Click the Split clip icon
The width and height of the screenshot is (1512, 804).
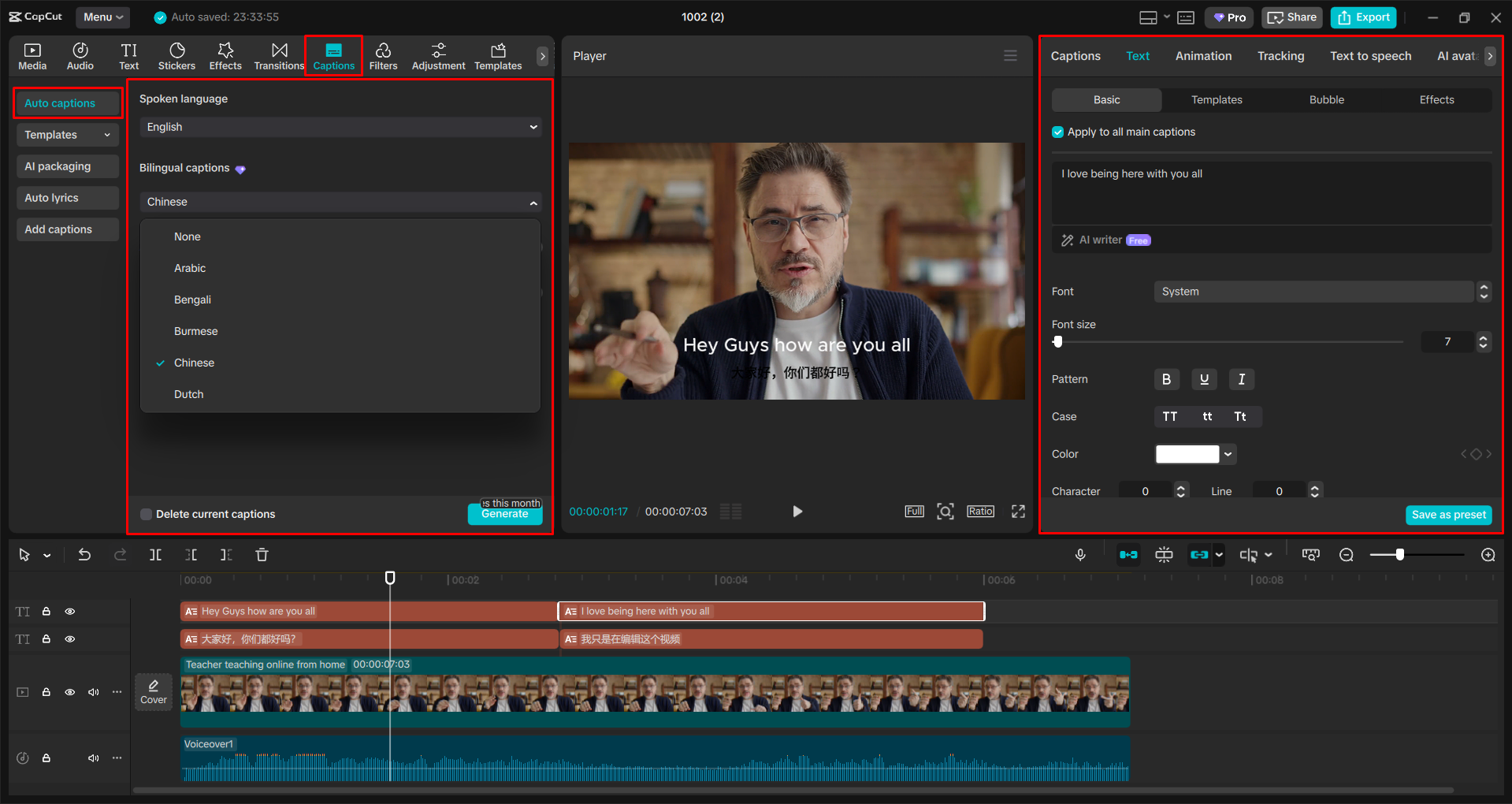pyautogui.click(x=155, y=554)
